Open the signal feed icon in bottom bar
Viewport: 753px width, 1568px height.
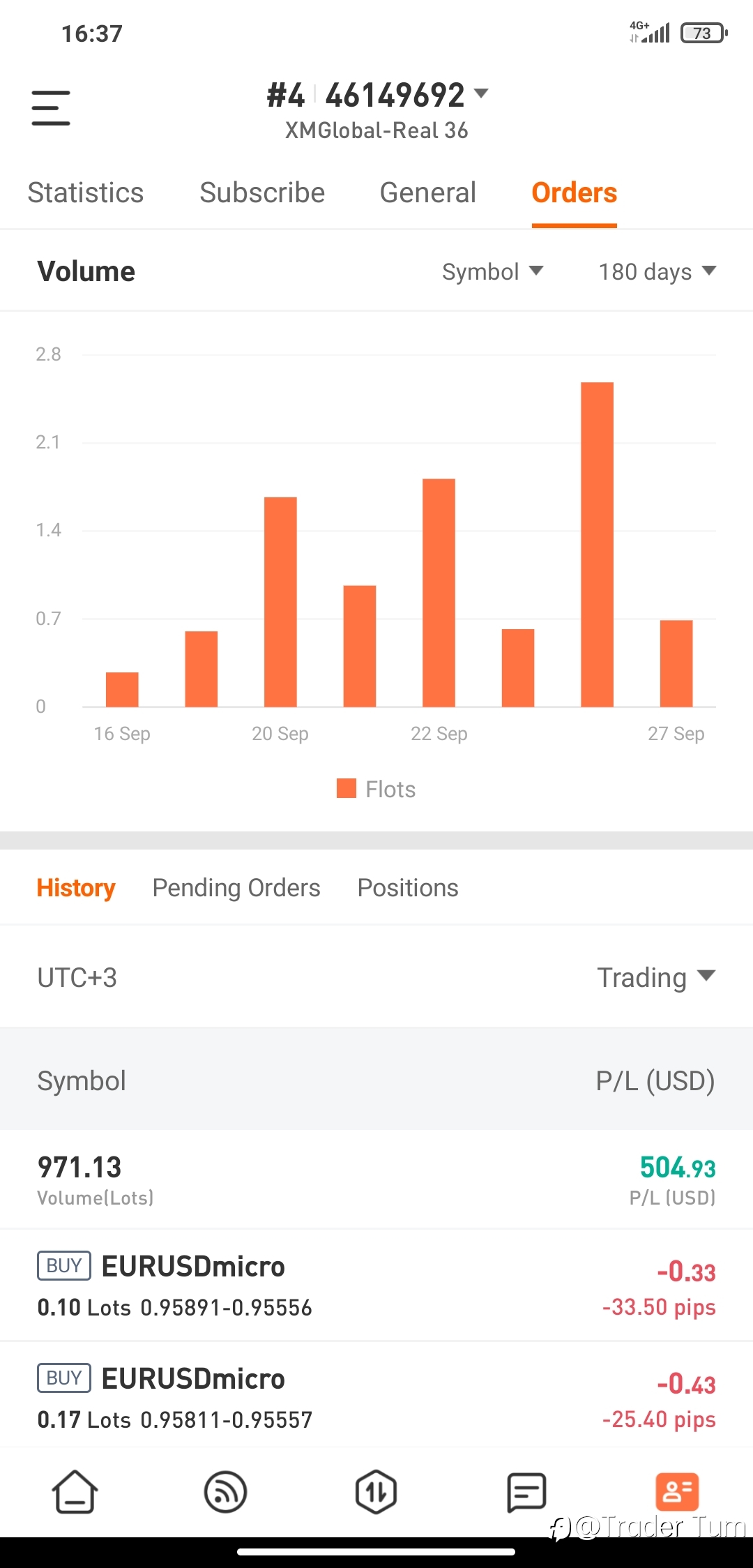tap(225, 1492)
